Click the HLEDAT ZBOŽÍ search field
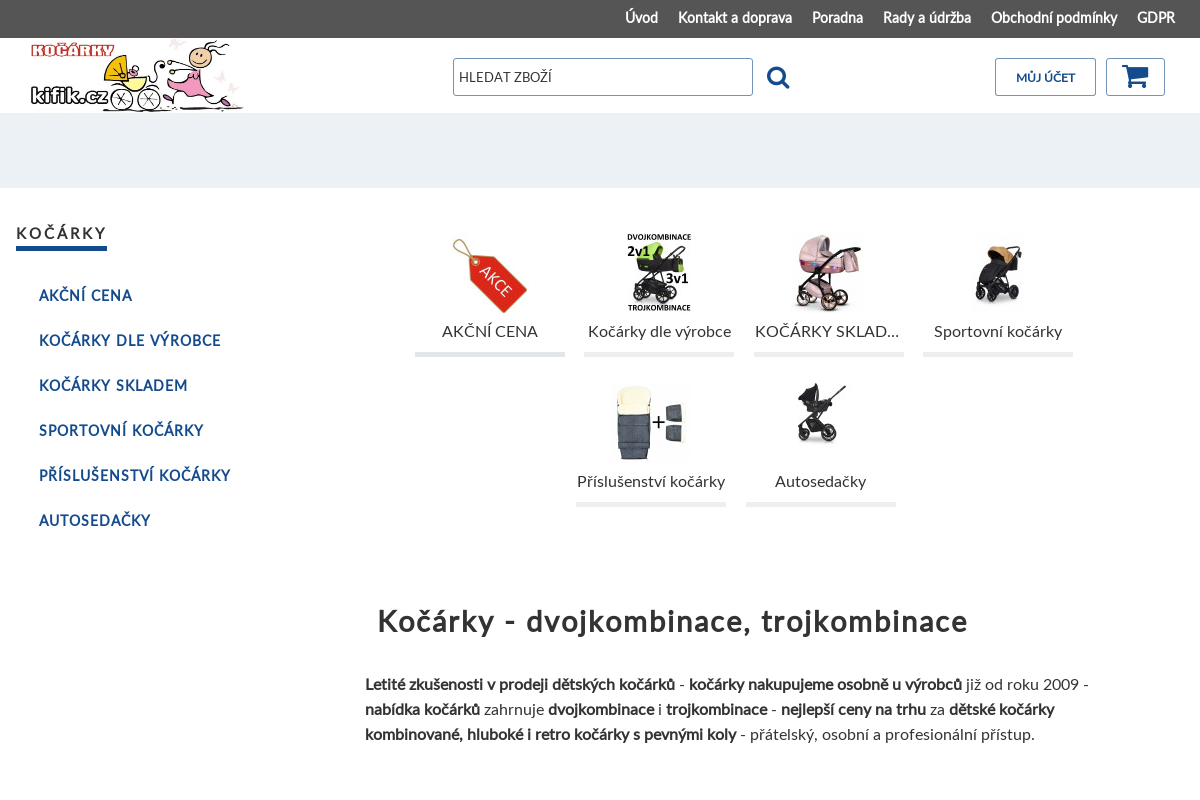This screenshot has width=1200, height=800. coord(602,76)
